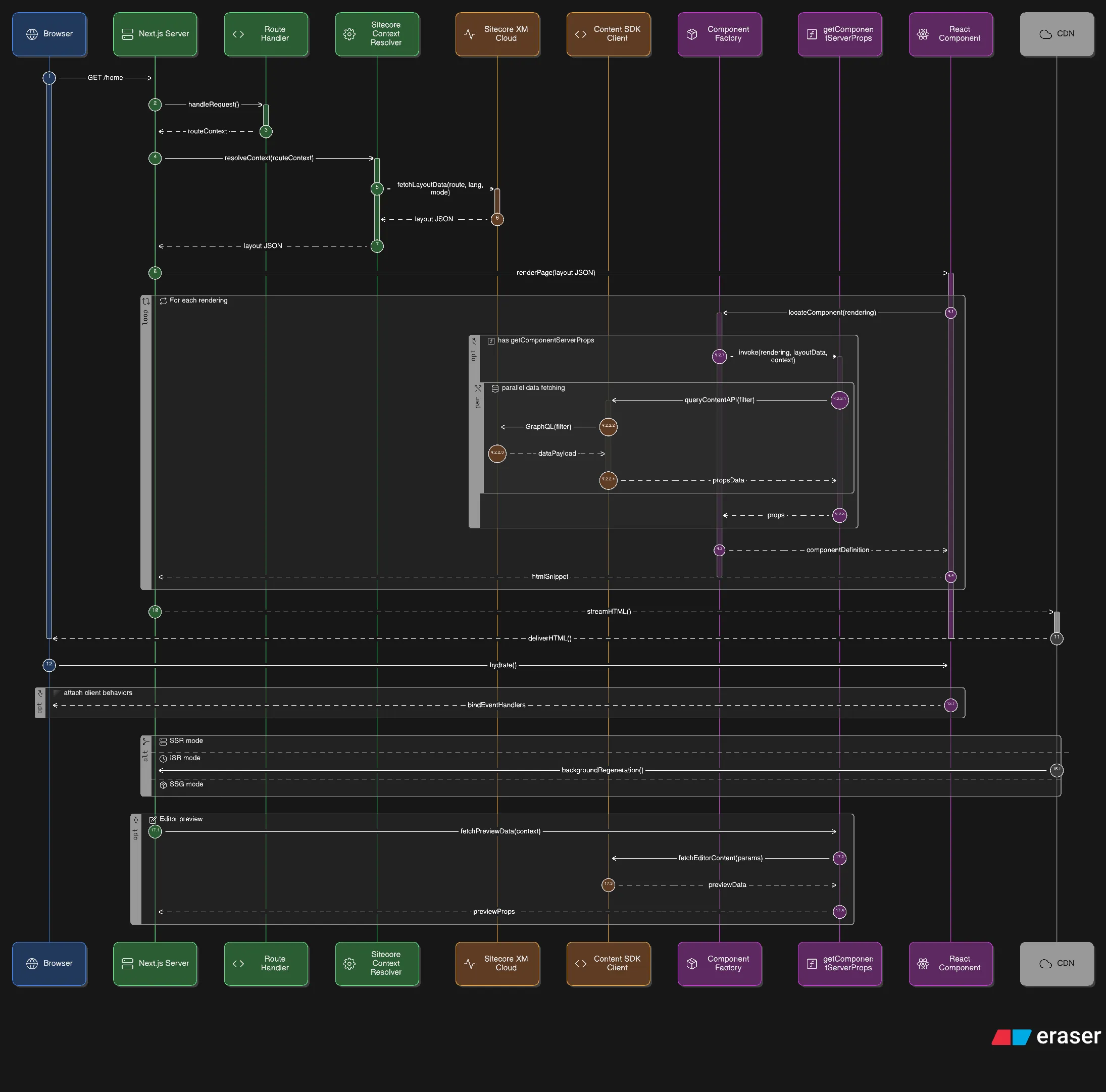The width and height of the screenshot is (1106, 1092).
Task: Click step marker 1 on Browser lifeline
Action: tap(49, 78)
